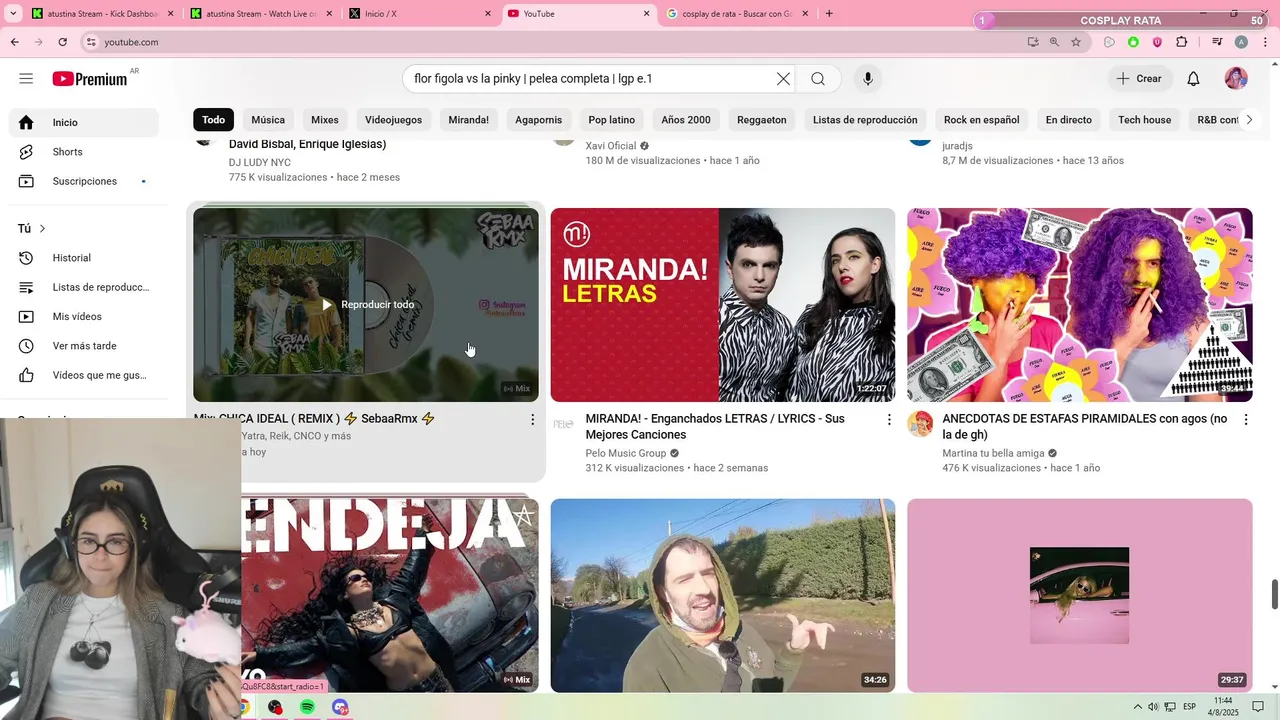
Task: Open Listas de reproducción in the sidebar
Action: click(84, 287)
